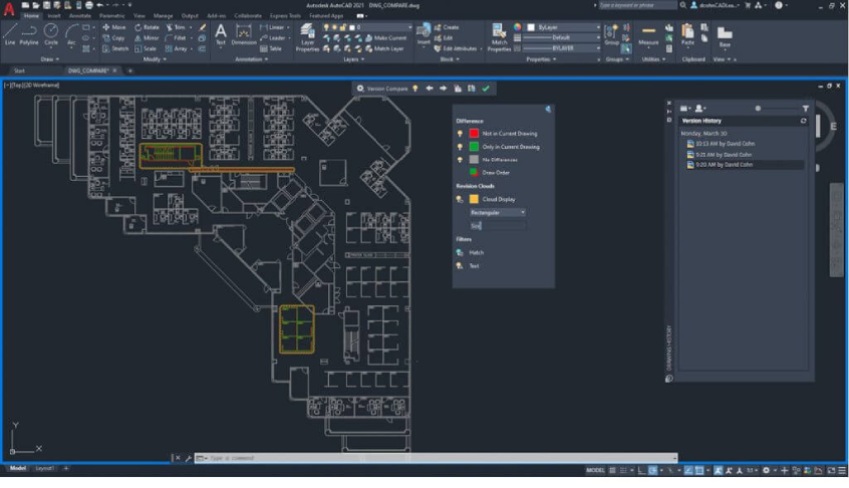Switch to the Start file tab

tap(19, 71)
